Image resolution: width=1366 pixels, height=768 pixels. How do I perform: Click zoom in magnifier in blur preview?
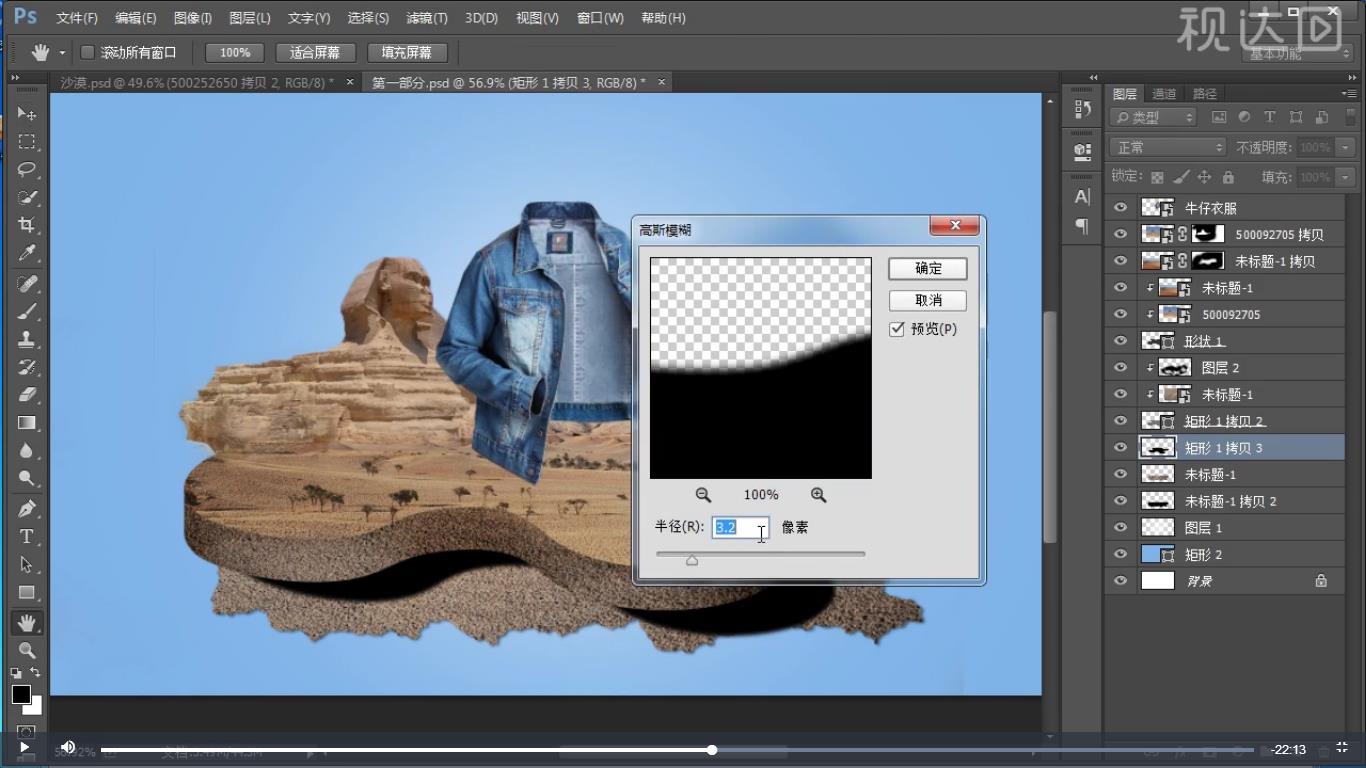pos(818,495)
